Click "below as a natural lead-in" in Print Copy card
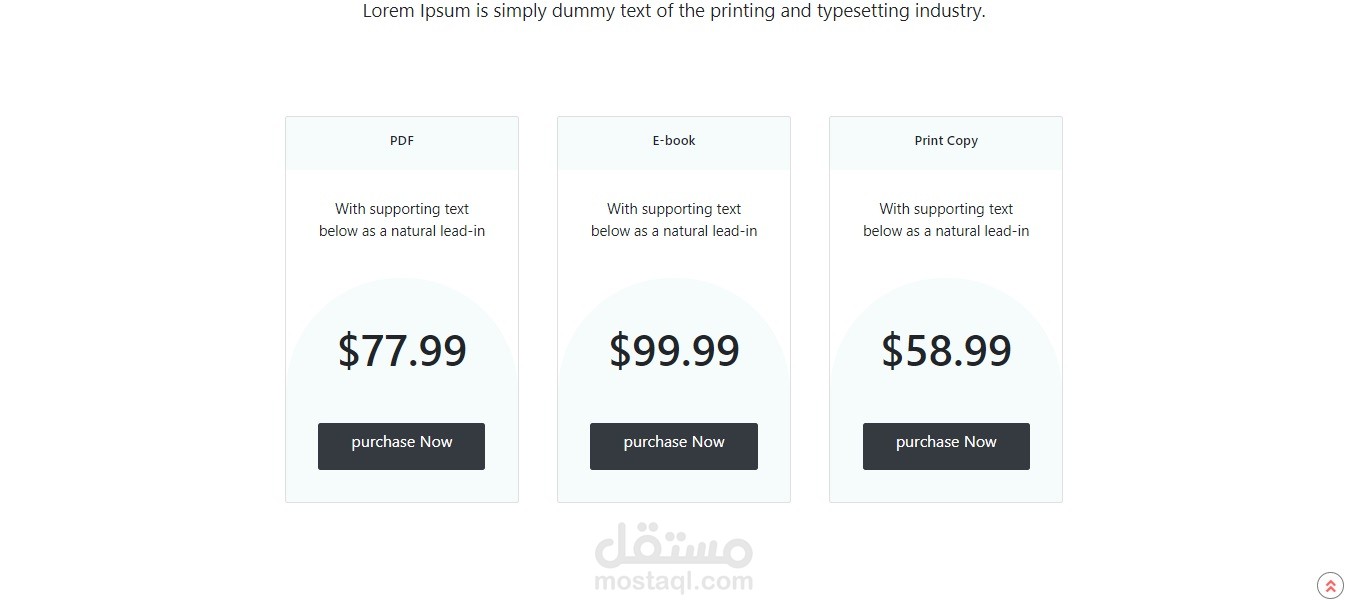 tap(946, 231)
